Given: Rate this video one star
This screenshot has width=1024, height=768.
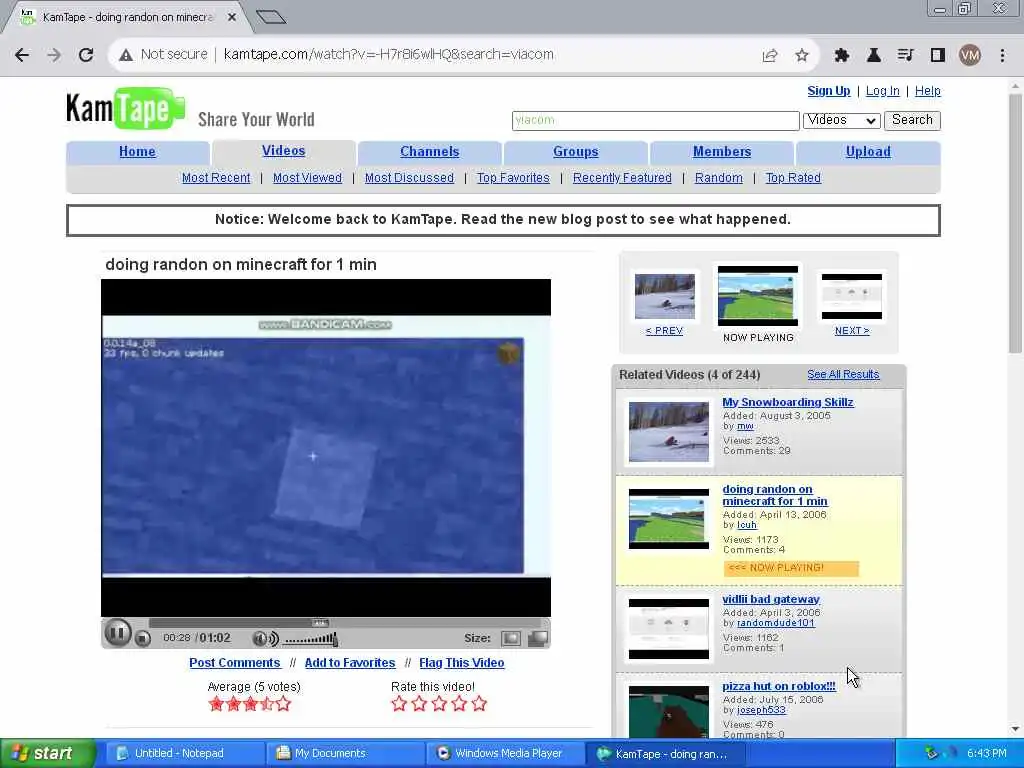Looking at the screenshot, I should 399,703.
